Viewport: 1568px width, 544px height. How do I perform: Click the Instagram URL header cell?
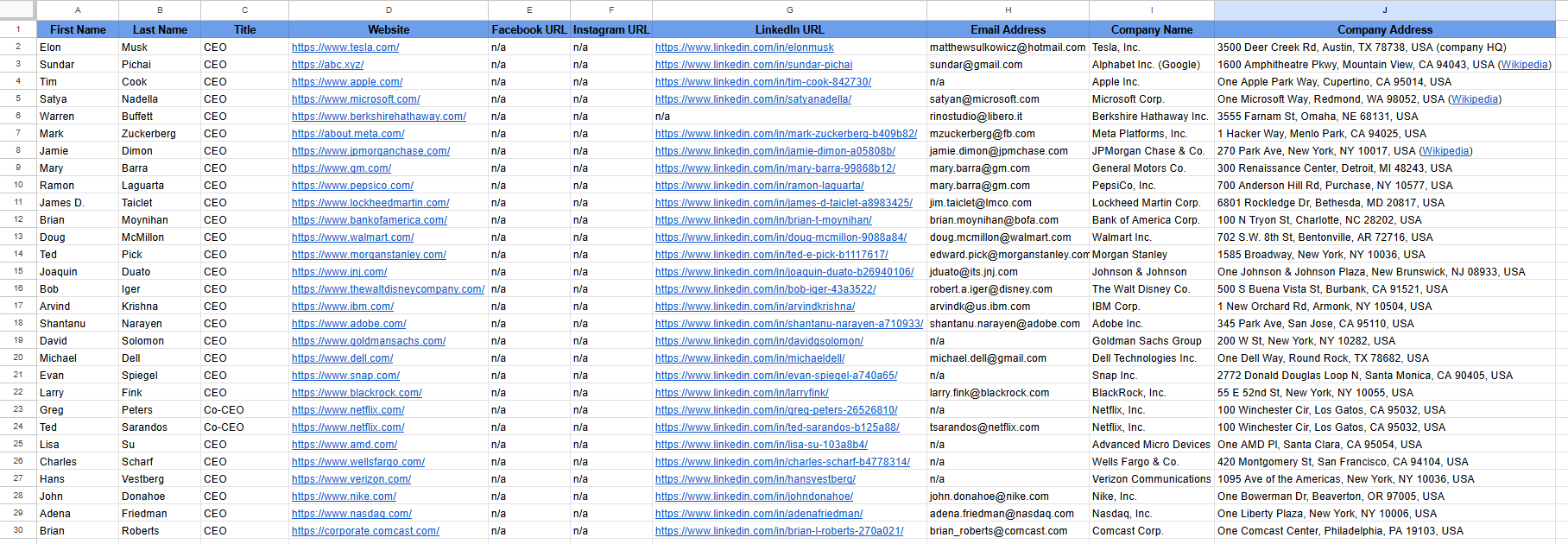(x=611, y=29)
